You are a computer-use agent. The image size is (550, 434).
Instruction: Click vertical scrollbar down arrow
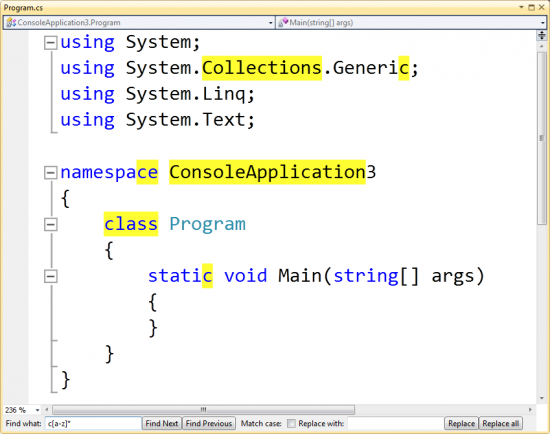tap(542, 398)
